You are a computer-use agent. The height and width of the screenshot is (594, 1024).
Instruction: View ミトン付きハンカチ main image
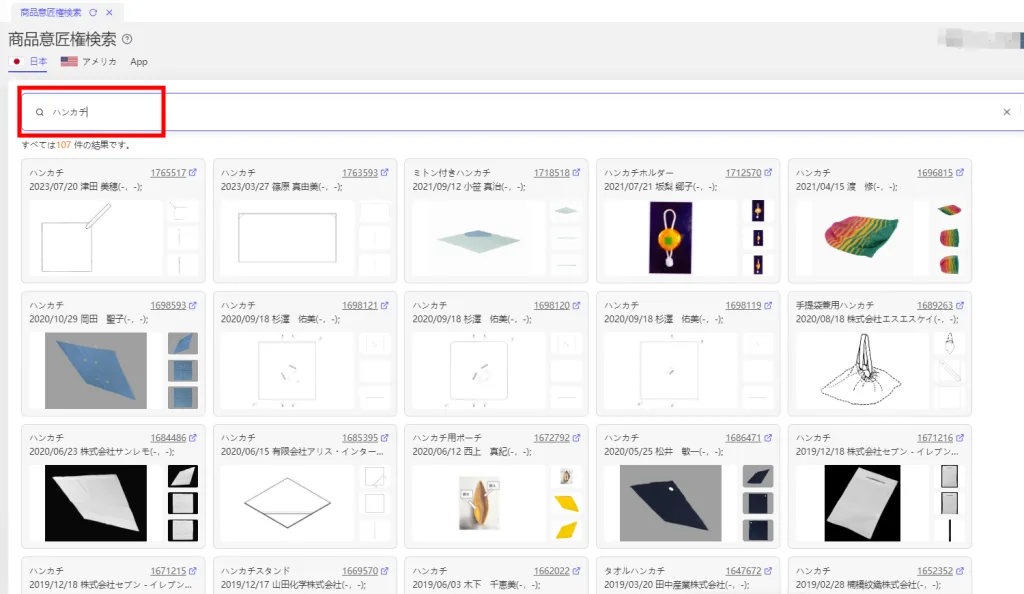click(479, 238)
